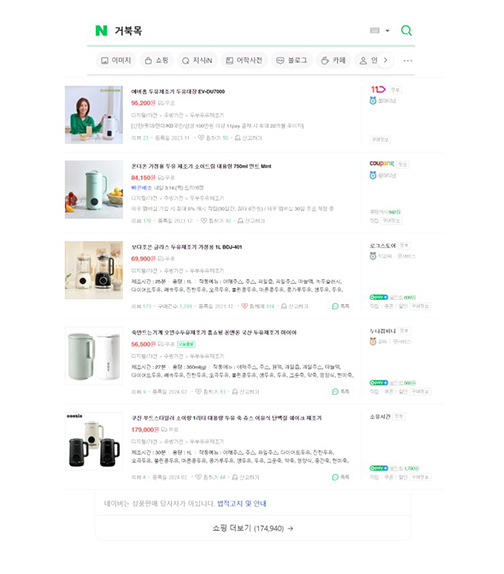Open the three-dots more options menu
The image size is (504, 574).
408,61
